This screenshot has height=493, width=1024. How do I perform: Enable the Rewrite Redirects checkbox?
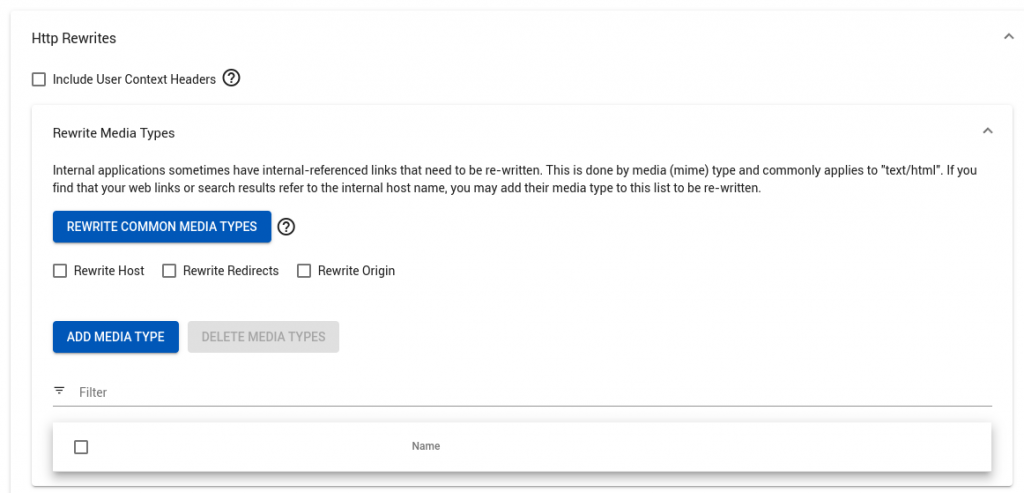(169, 271)
